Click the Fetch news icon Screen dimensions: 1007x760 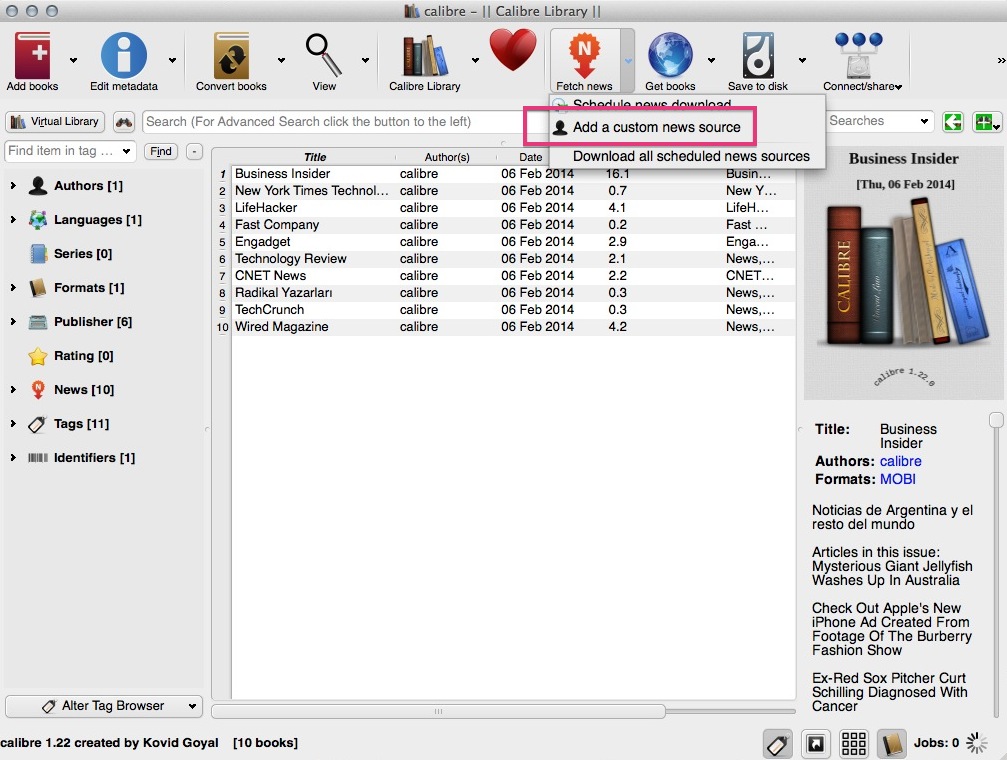(x=584, y=56)
